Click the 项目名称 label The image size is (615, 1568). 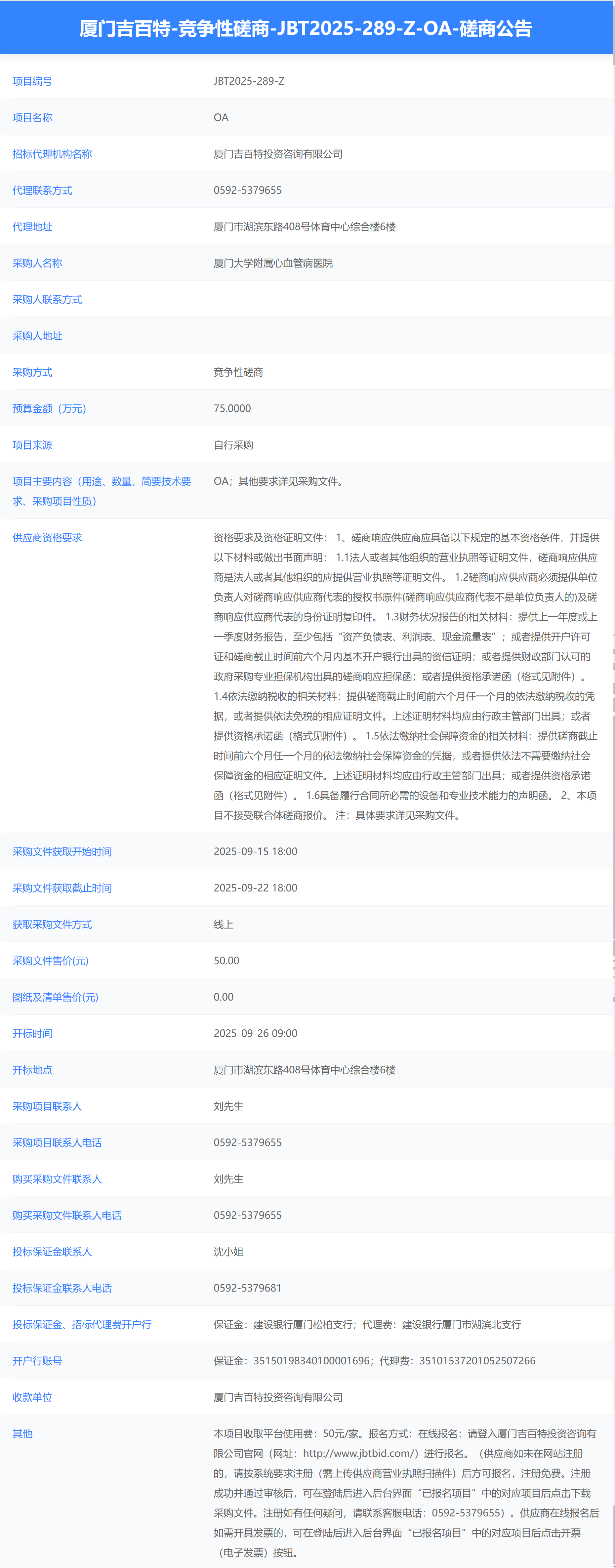click(32, 117)
